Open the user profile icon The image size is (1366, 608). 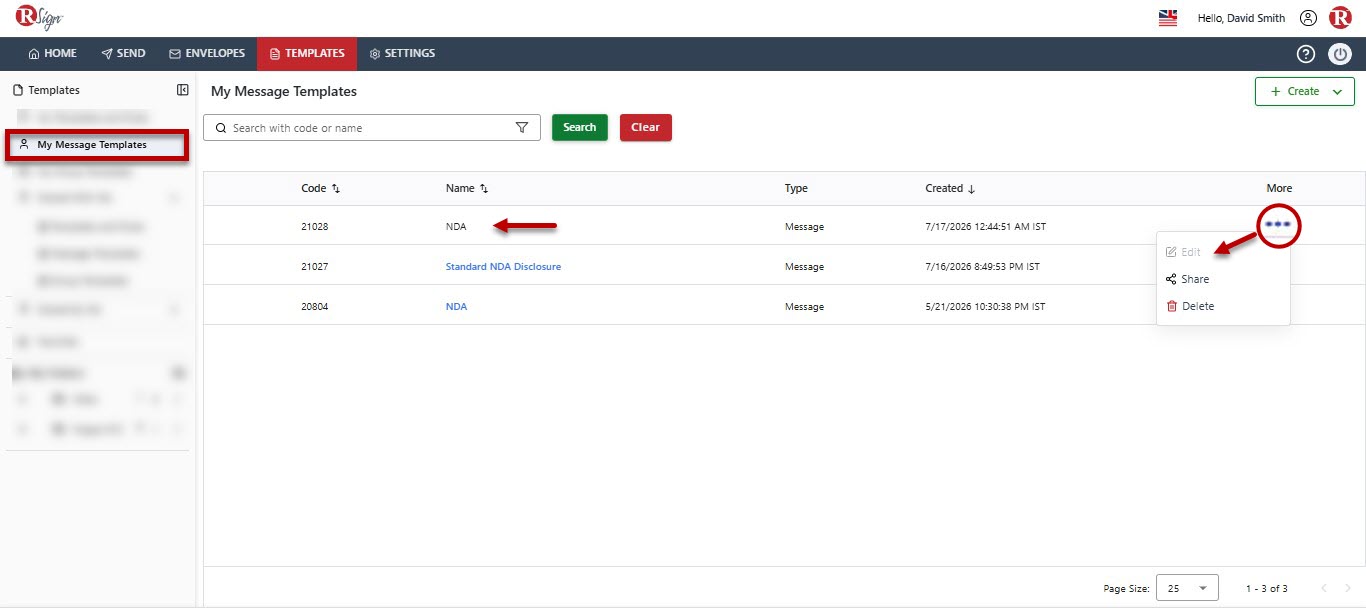[x=1308, y=18]
